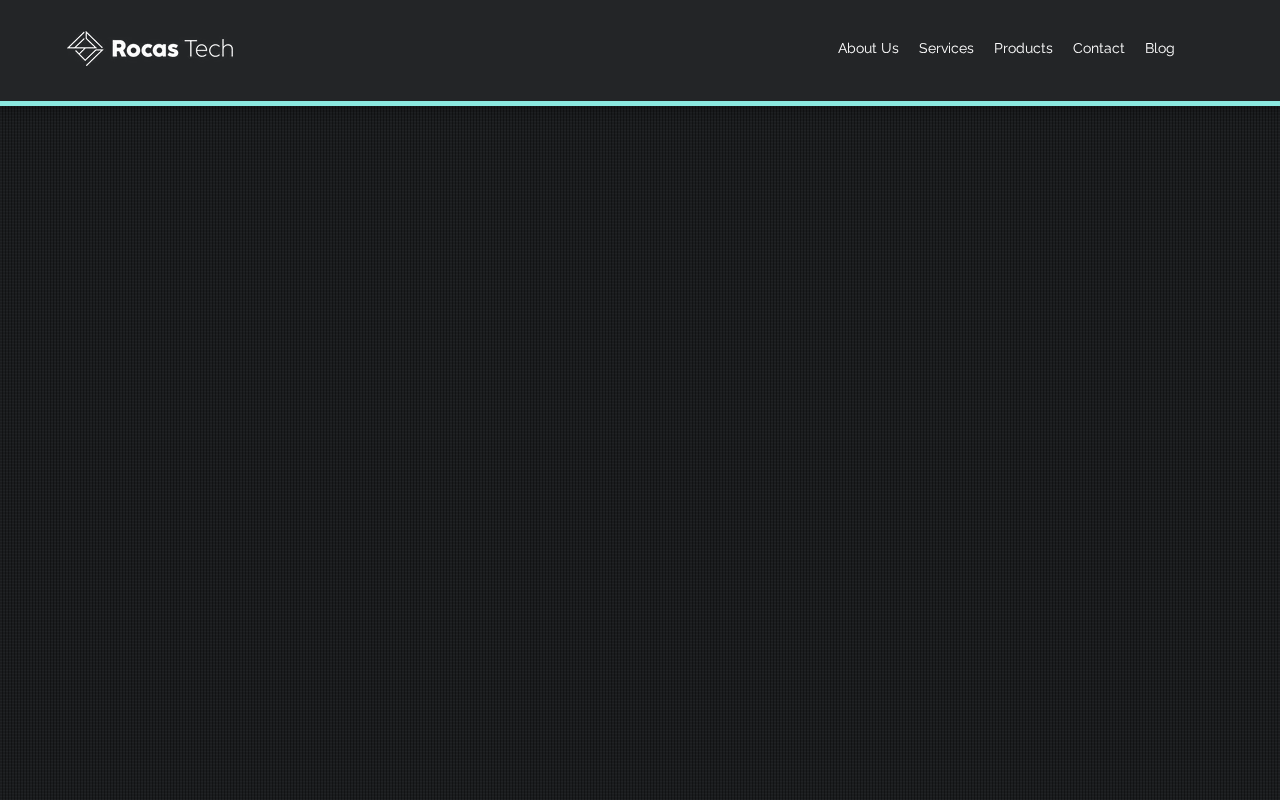Open the About Us page
Image resolution: width=1280 pixels, height=800 pixels.
click(868, 48)
